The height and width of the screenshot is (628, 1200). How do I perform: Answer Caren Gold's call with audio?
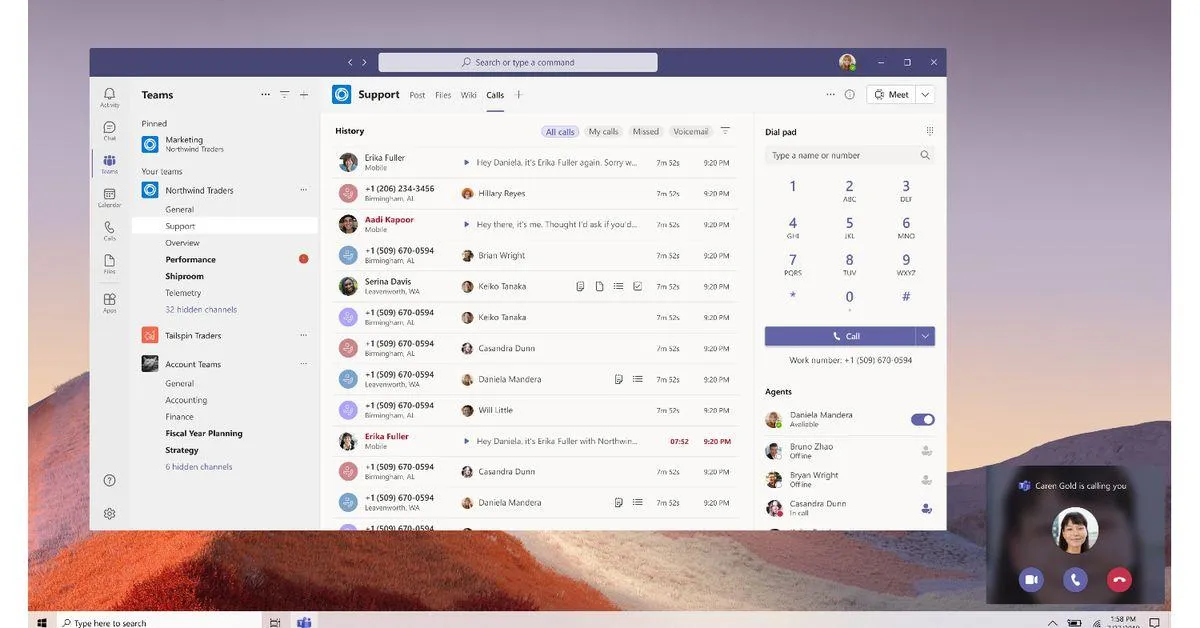1075,579
